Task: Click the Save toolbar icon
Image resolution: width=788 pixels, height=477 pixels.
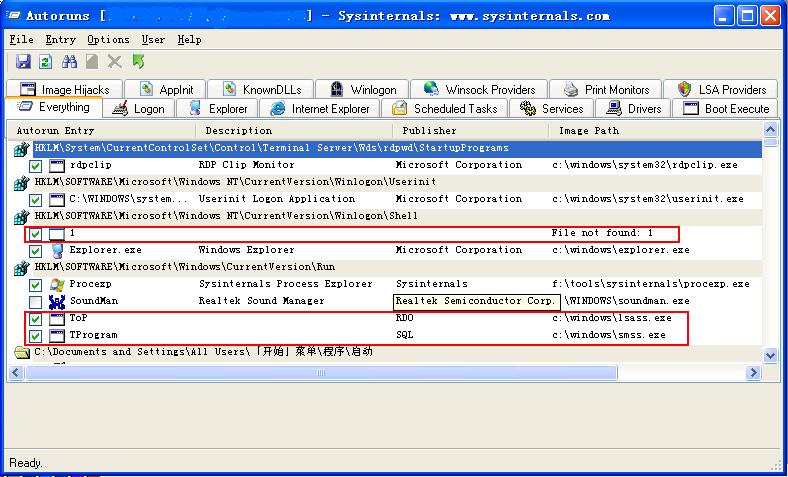Action: [x=23, y=62]
